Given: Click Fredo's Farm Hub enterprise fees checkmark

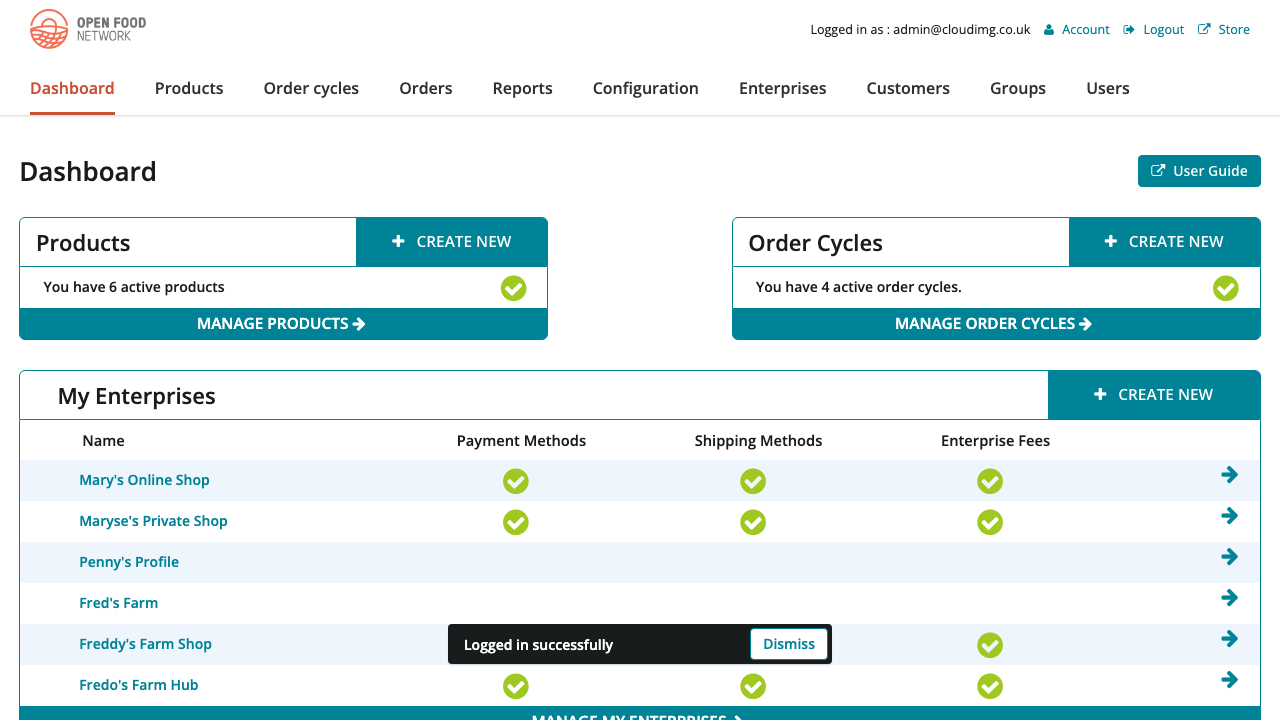Looking at the screenshot, I should click(990, 686).
